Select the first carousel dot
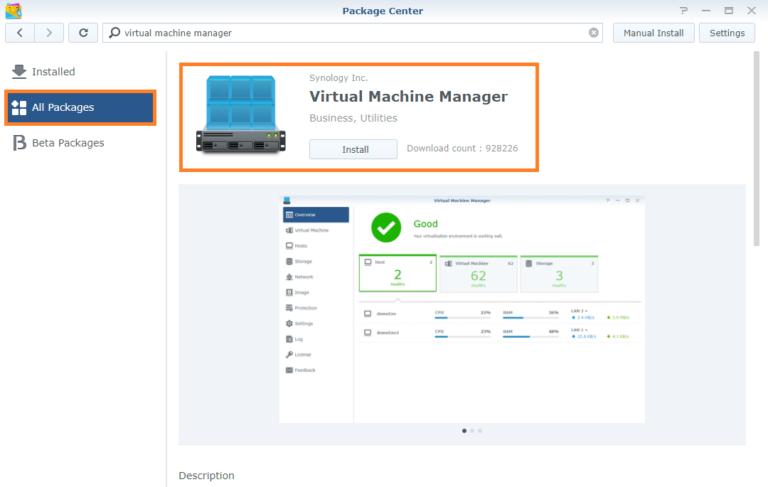 coord(464,431)
